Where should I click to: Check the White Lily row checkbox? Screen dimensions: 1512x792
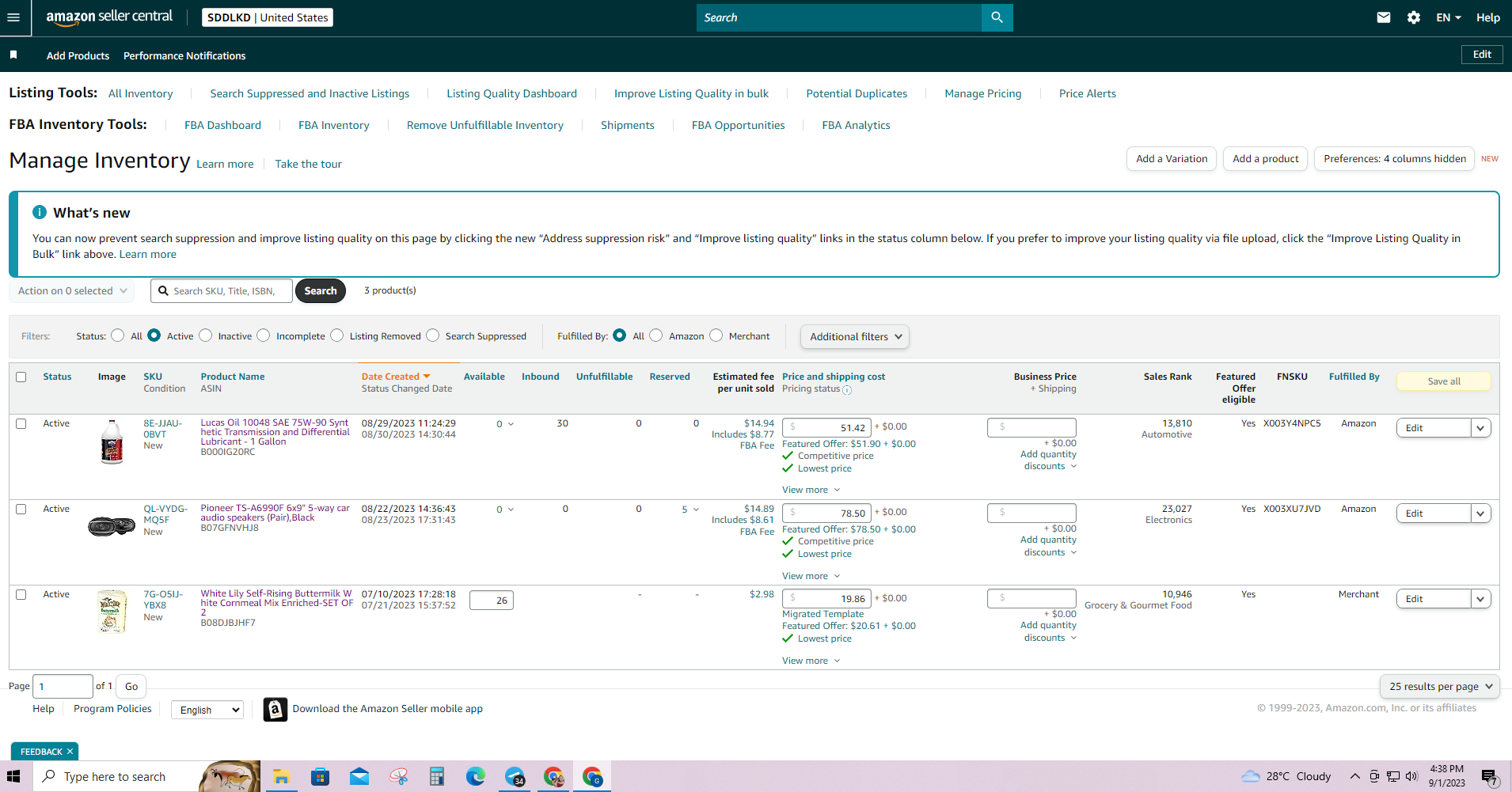(21, 594)
